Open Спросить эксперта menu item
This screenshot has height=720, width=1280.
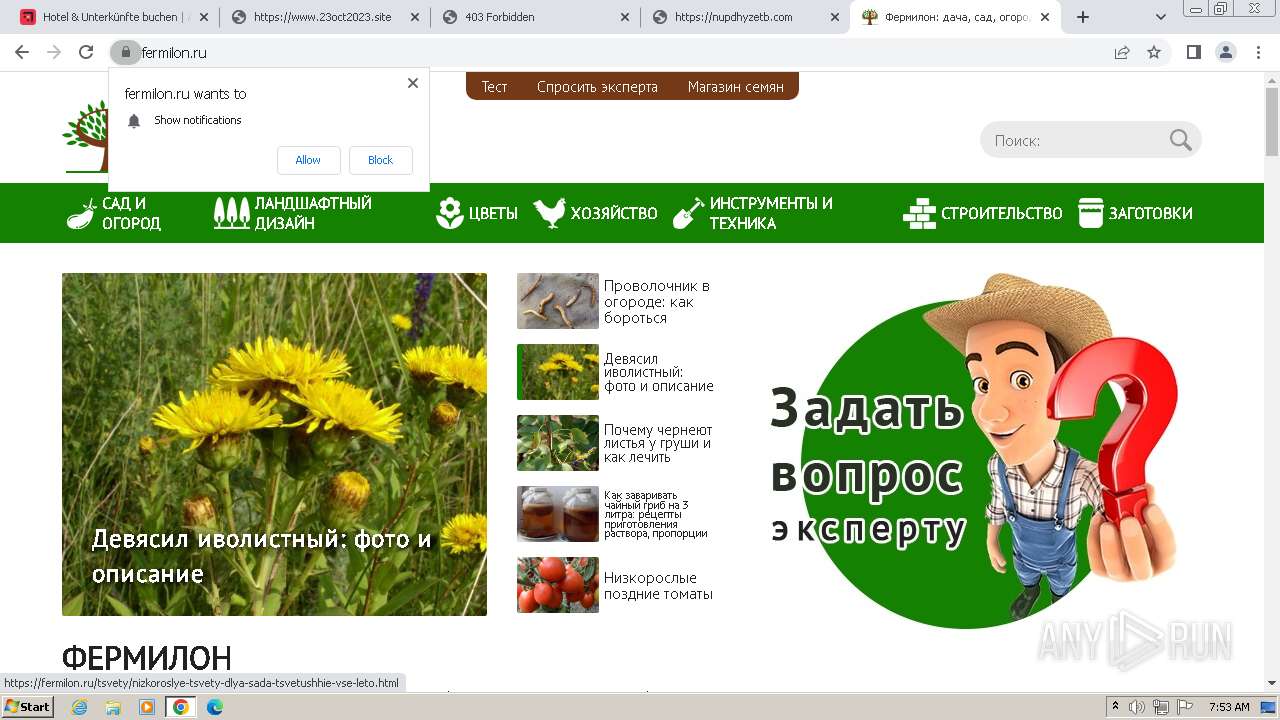pyautogui.click(x=597, y=87)
